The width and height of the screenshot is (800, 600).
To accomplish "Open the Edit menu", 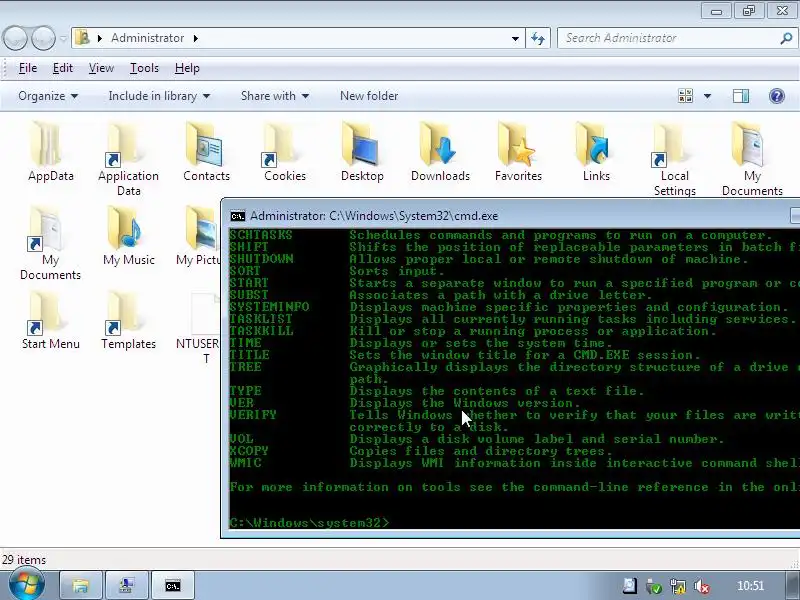I will 63,68.
